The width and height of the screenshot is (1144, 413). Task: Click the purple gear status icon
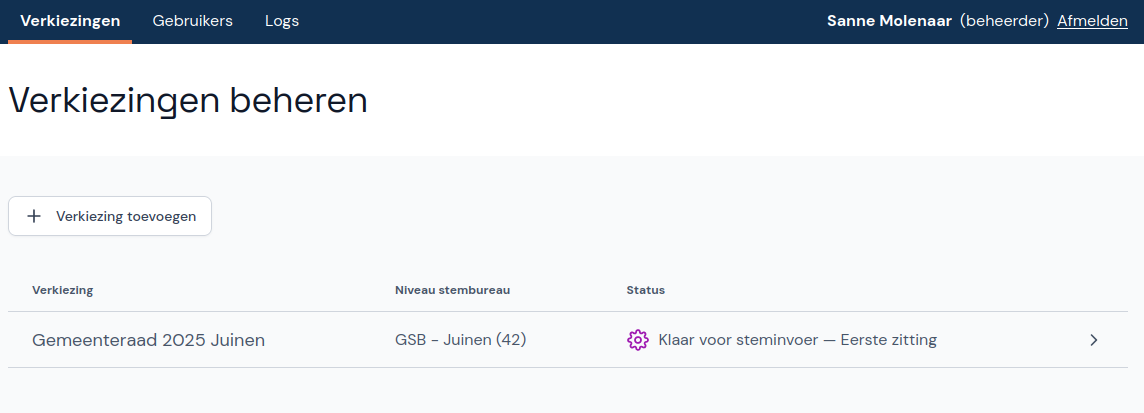637,340
